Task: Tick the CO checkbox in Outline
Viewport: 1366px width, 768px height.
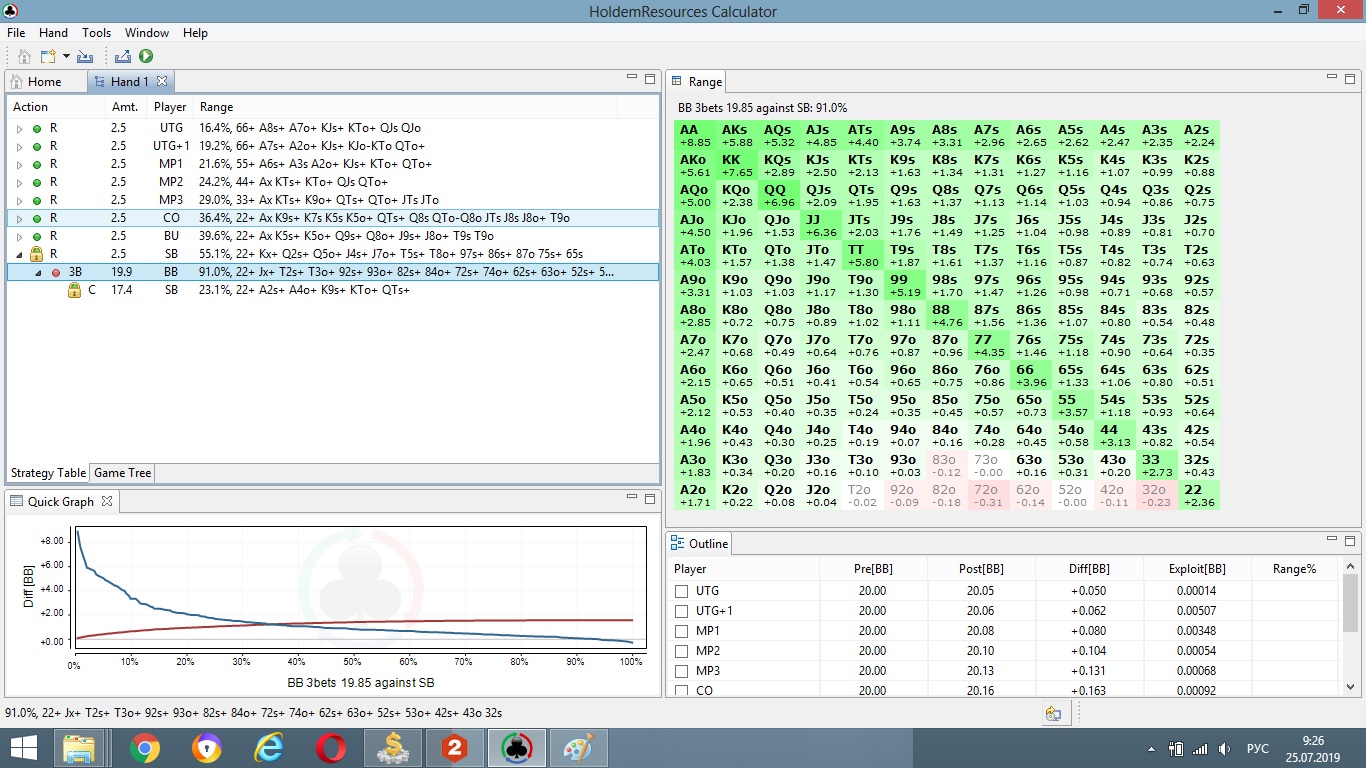Action: pos(682,690)
